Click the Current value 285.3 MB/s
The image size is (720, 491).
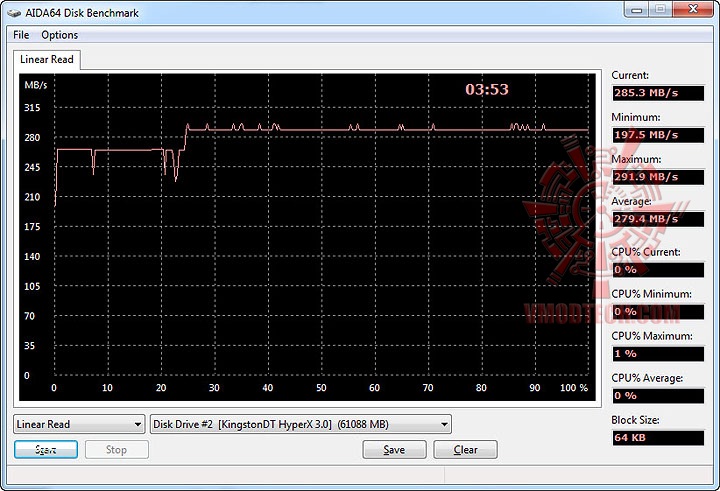(x=658, y=93)
